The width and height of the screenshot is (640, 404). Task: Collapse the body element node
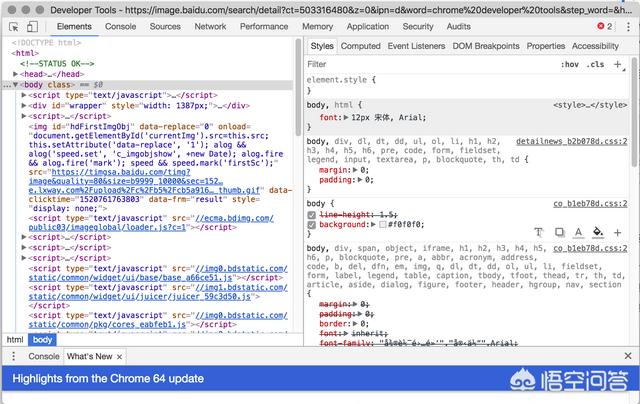(x=16, y=84)
